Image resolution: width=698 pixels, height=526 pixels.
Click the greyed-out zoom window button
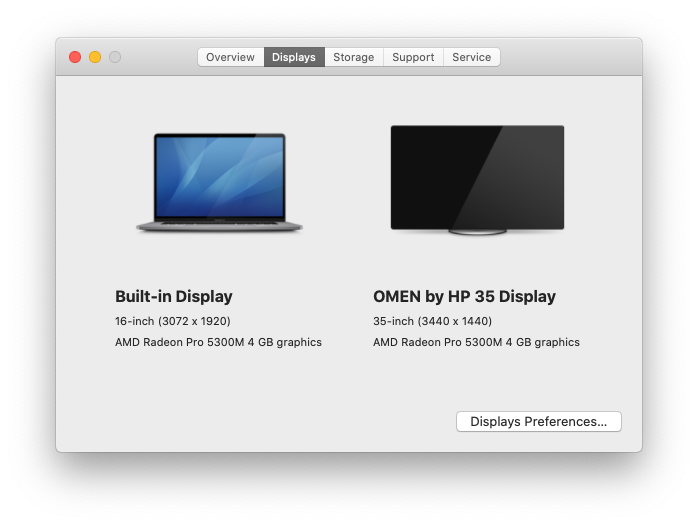pyautogui.click(x=115, y=57)
